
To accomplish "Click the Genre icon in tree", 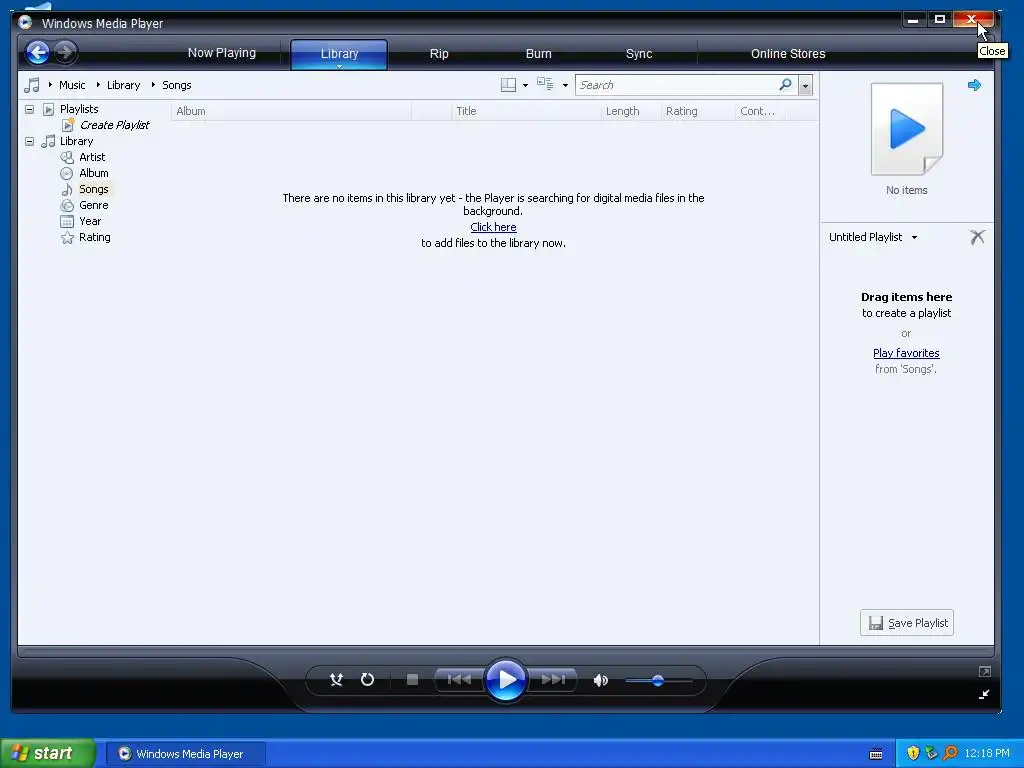I will tap(67, 206).
